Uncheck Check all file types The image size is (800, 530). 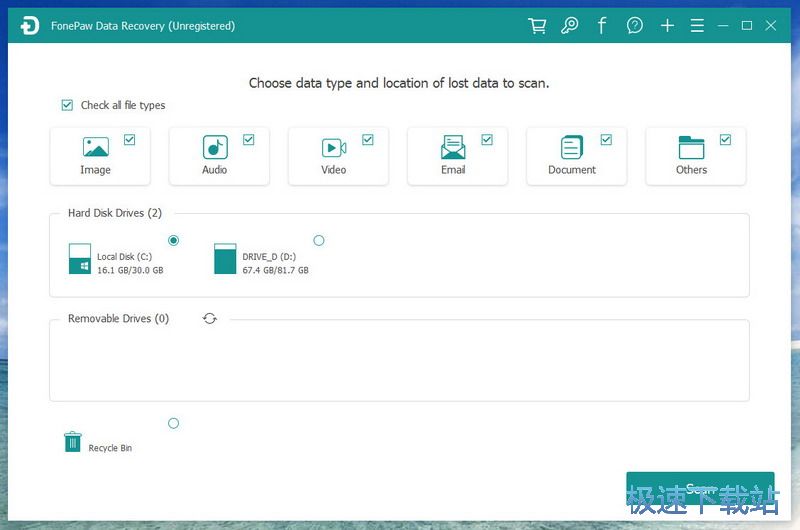coord(67,105)
